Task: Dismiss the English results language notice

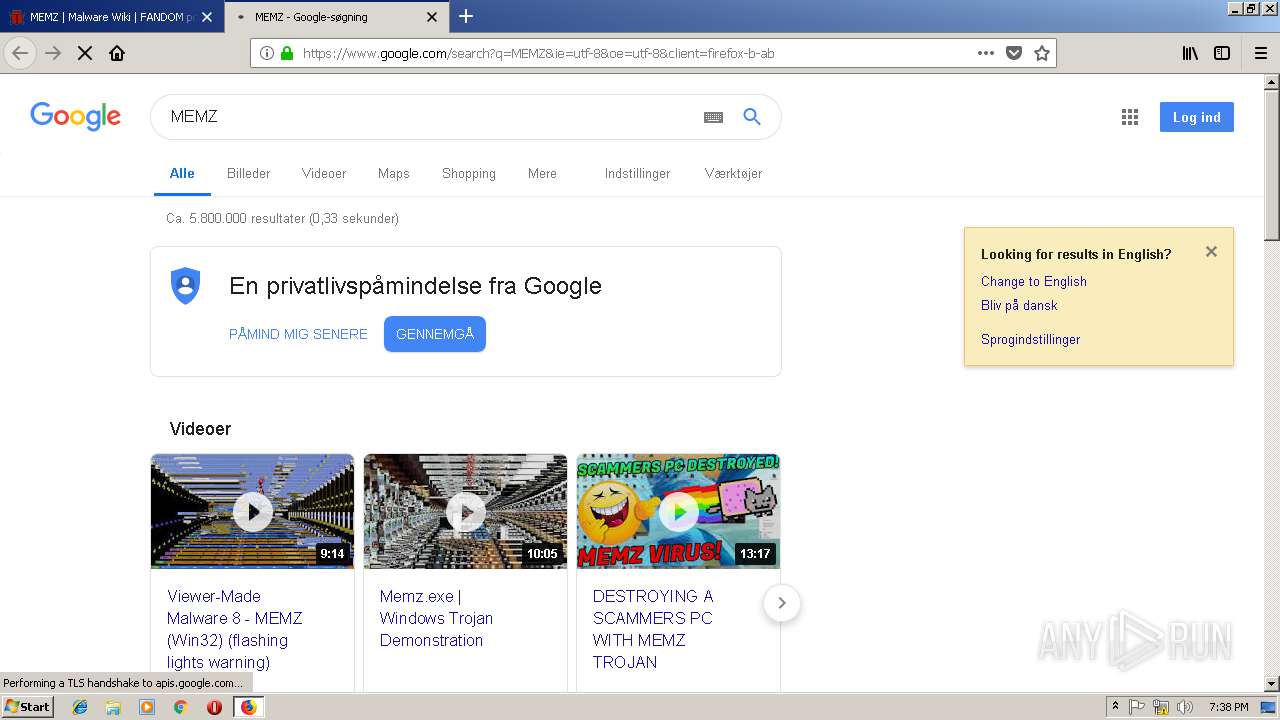Action: coord(1211,252)
